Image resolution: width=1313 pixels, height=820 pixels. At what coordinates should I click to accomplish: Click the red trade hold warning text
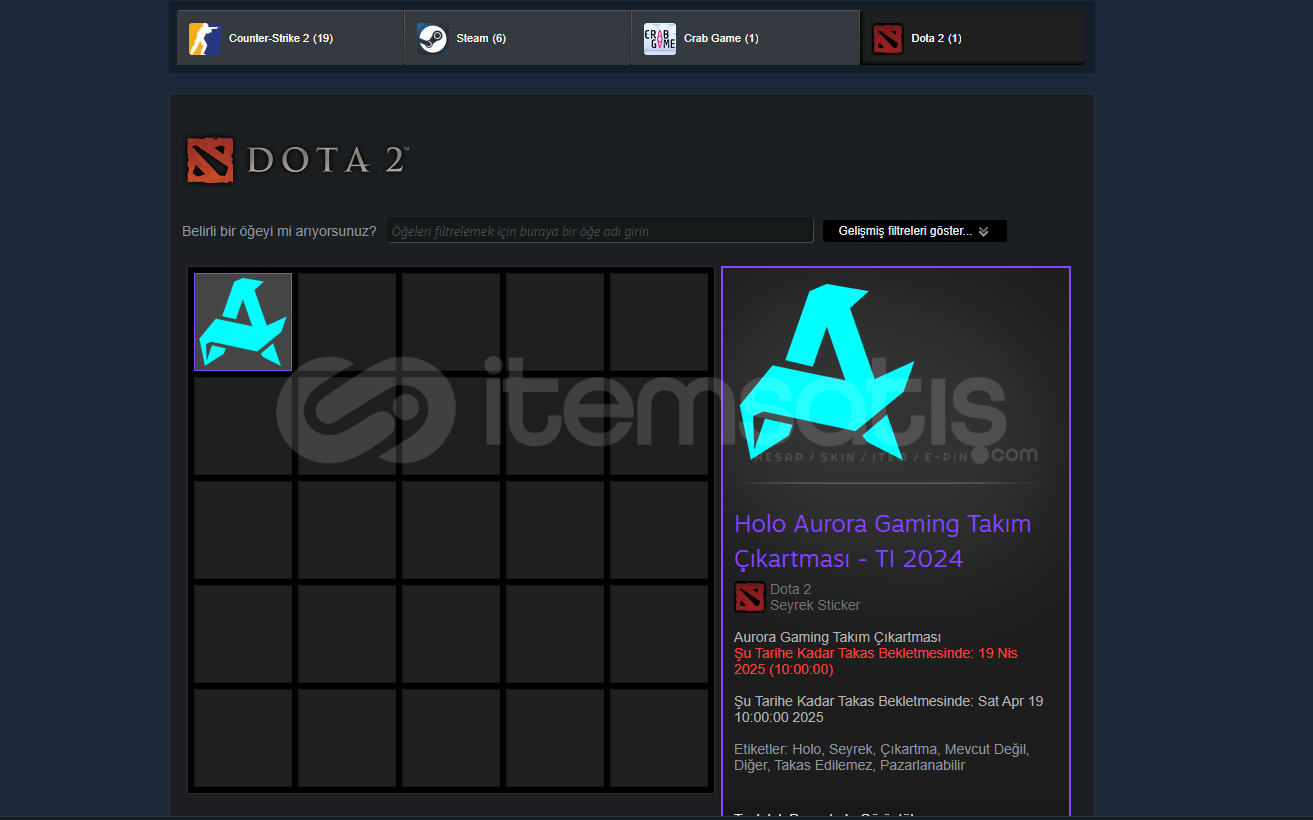tap(876, 661)
